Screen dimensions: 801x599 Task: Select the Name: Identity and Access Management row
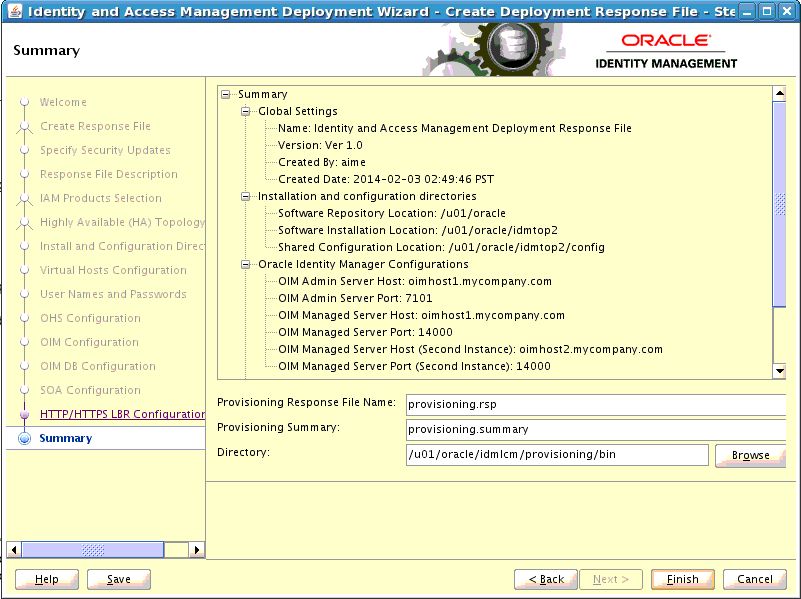[x=455, y=128]
